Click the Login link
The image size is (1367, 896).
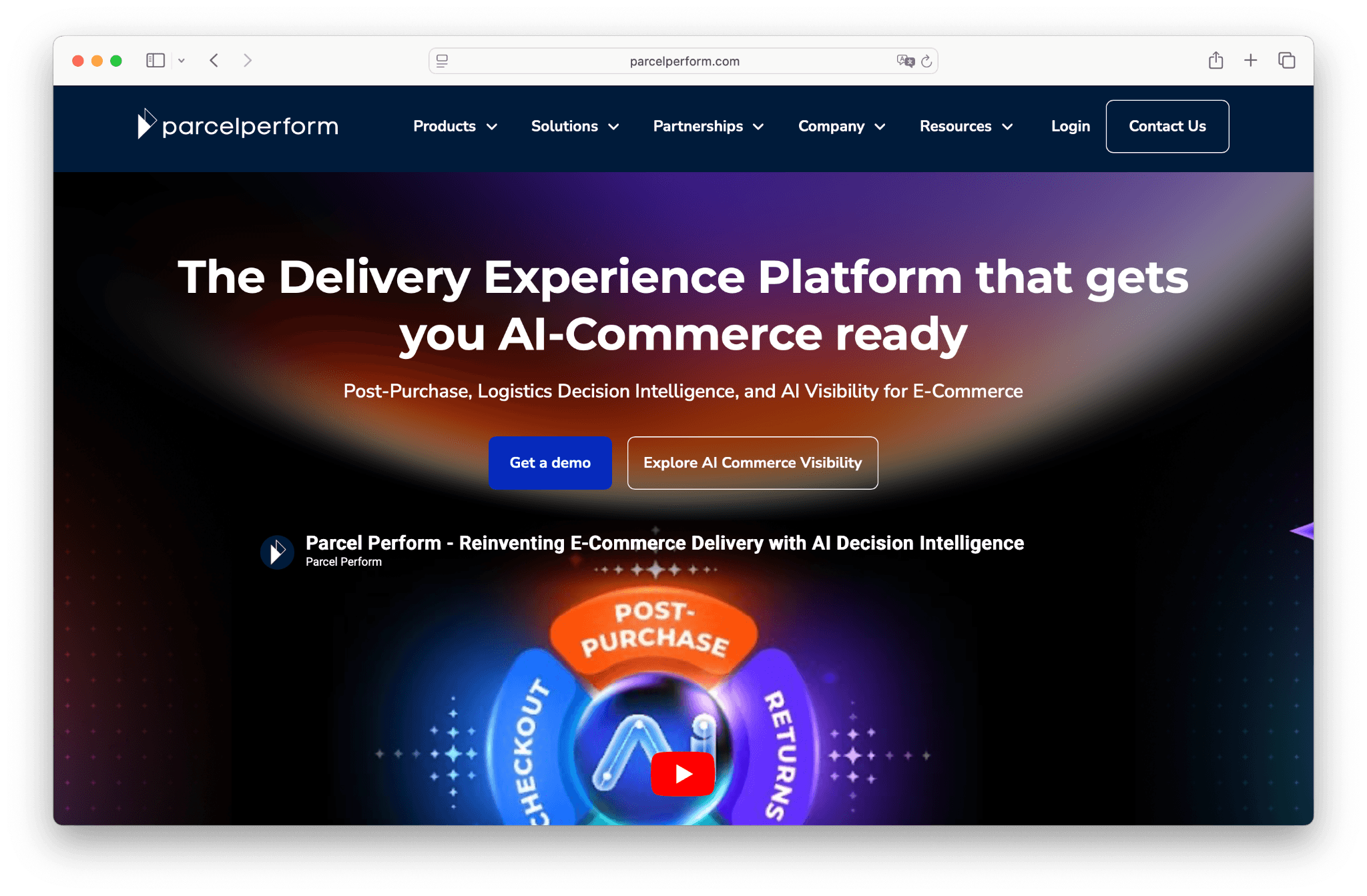coord(1071,126)
